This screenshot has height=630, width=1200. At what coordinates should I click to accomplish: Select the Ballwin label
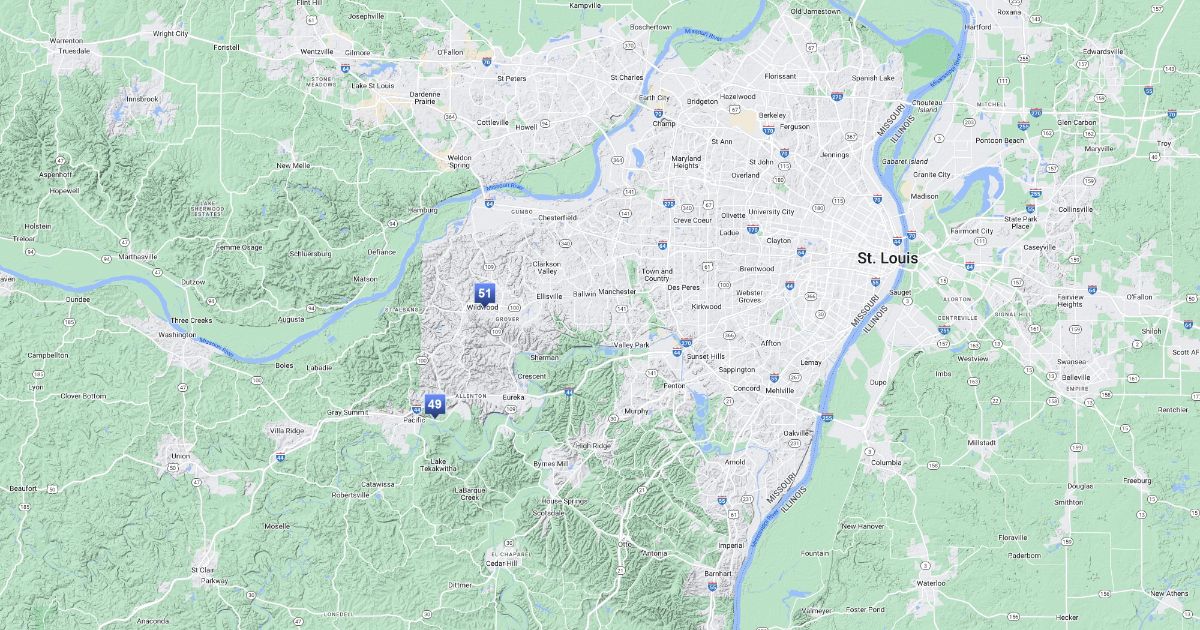(584, 294)
